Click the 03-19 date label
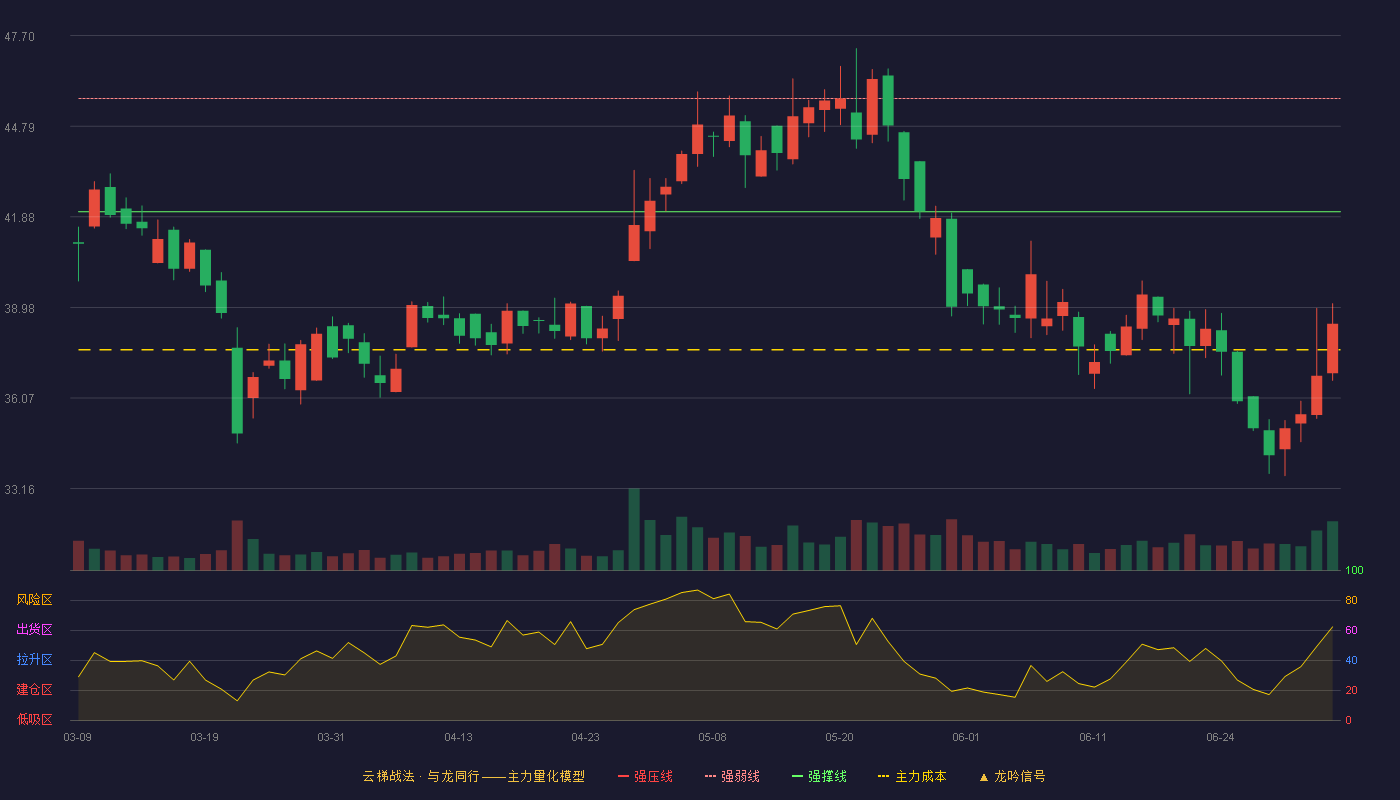 (x=204, y=737)
